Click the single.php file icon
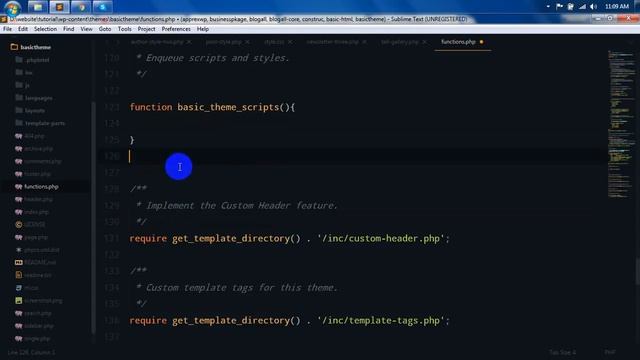Viewport: 640px width, 360px height. click(19, 338)
